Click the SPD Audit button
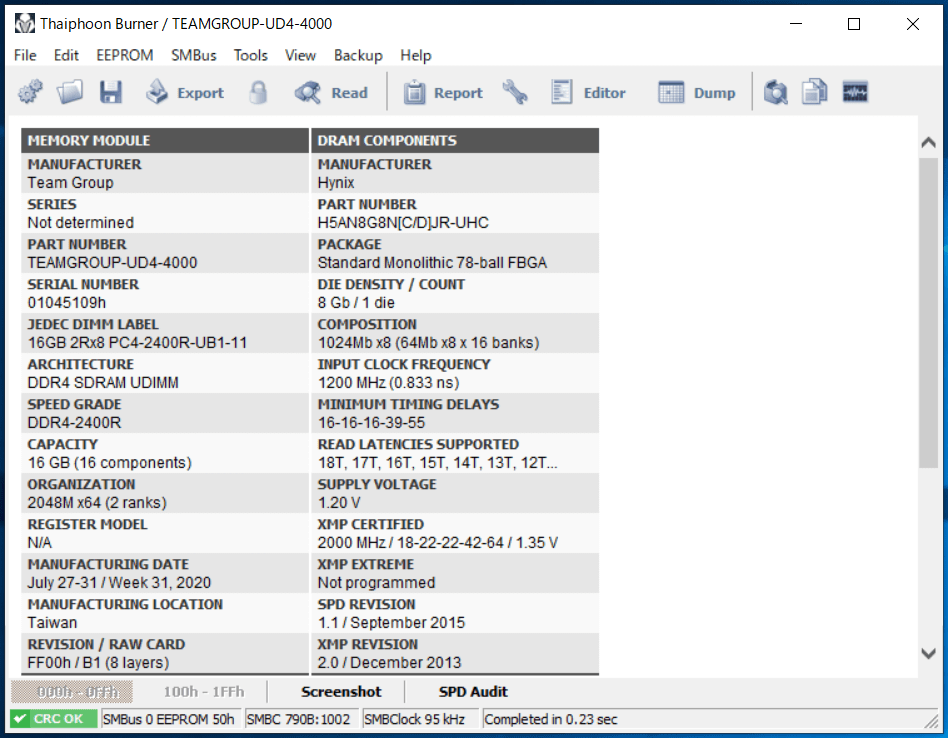The height and width of the screenshot is (738, 948). click(x=473, y=692)
